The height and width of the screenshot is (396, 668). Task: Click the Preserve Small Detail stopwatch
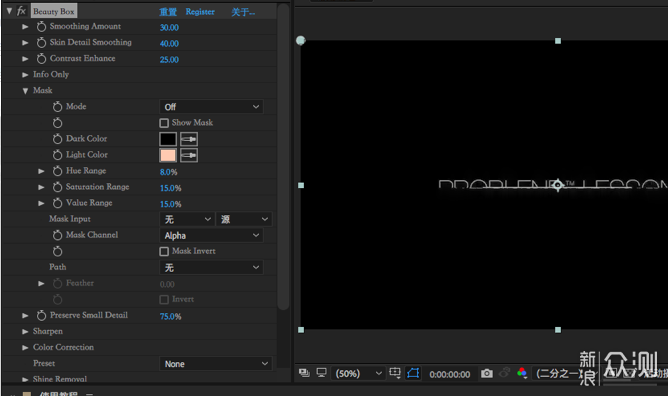(41, 316)
